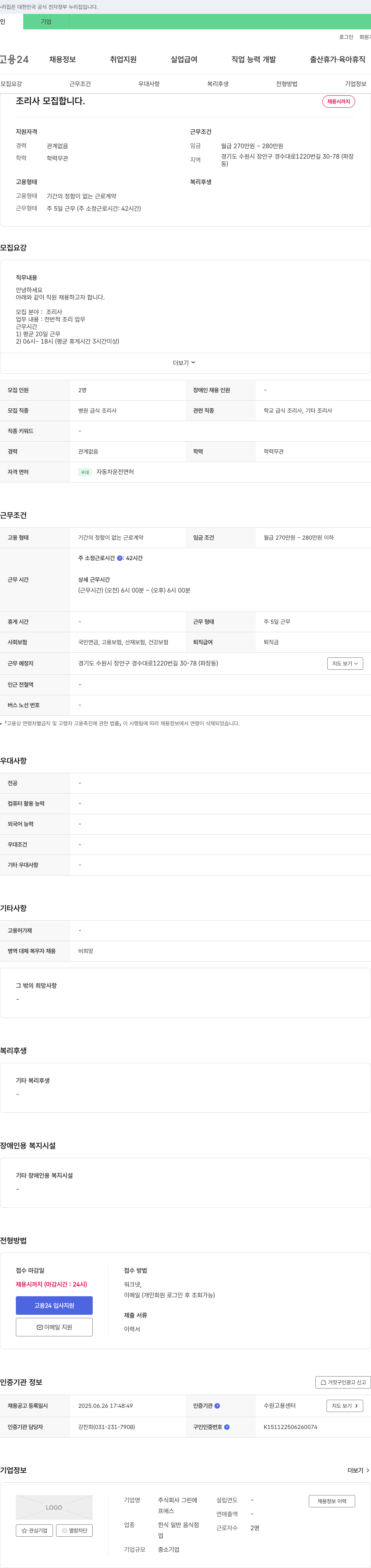Open 더보기 link in 기업정보
The height and width of the screenshot is (1568, 371).
click(x=358, y=1471)
